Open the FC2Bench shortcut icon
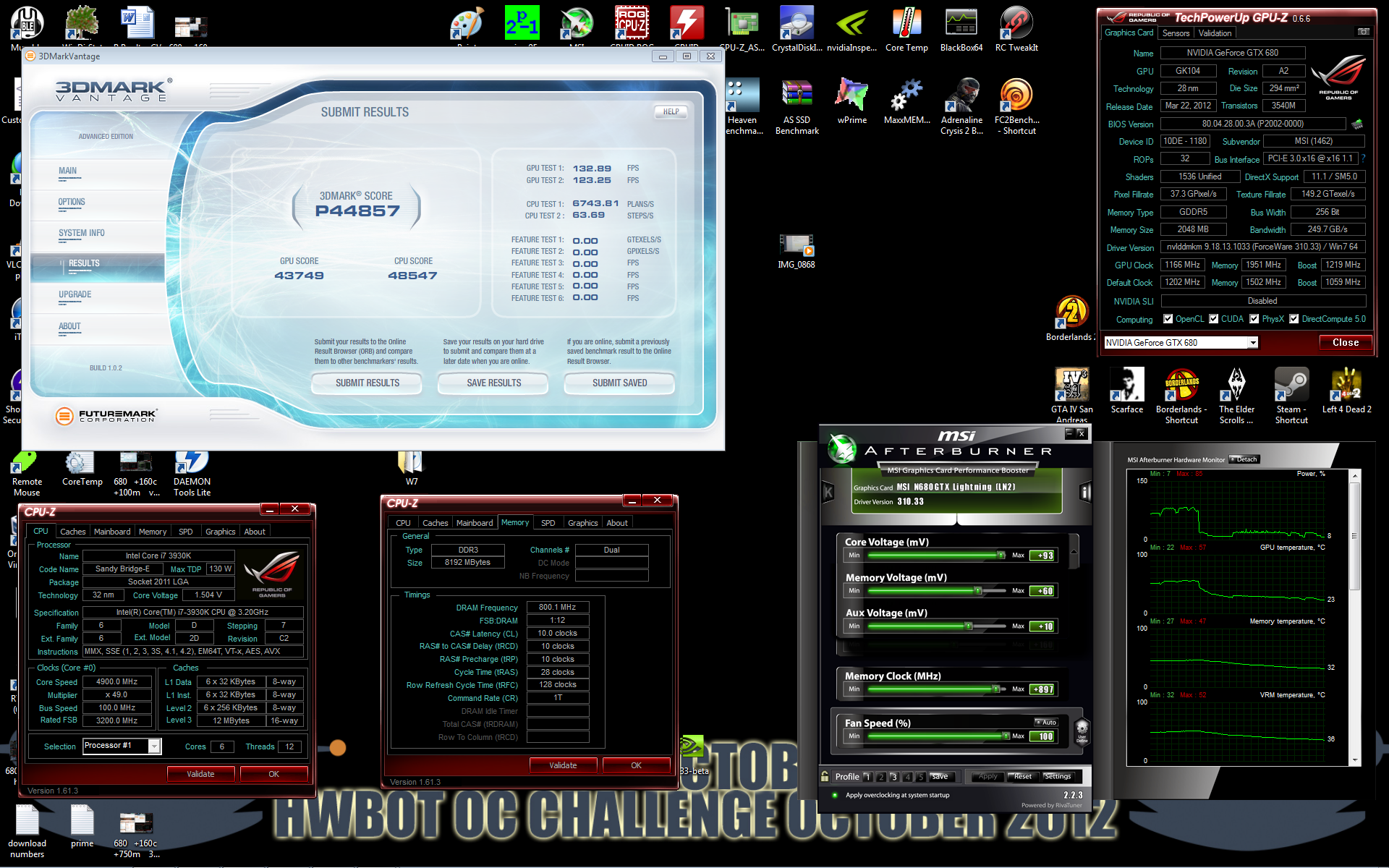 pos(1016,106)
